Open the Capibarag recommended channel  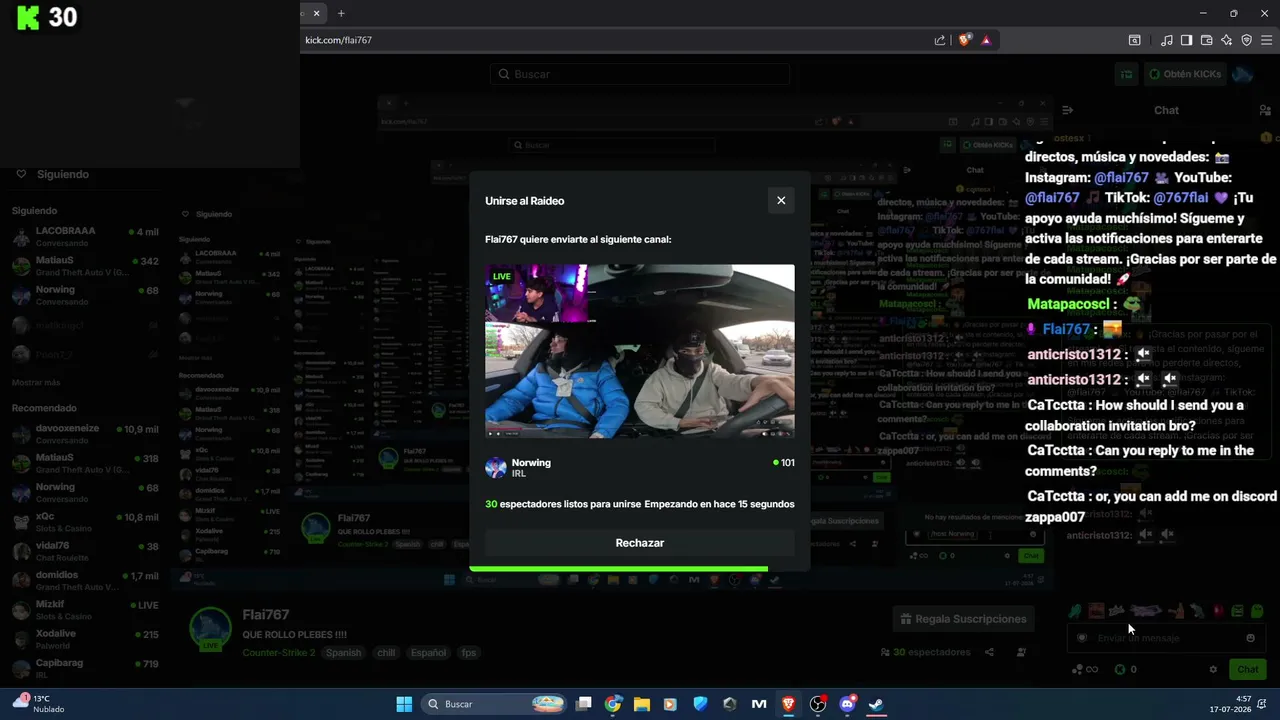coord(85,668)
